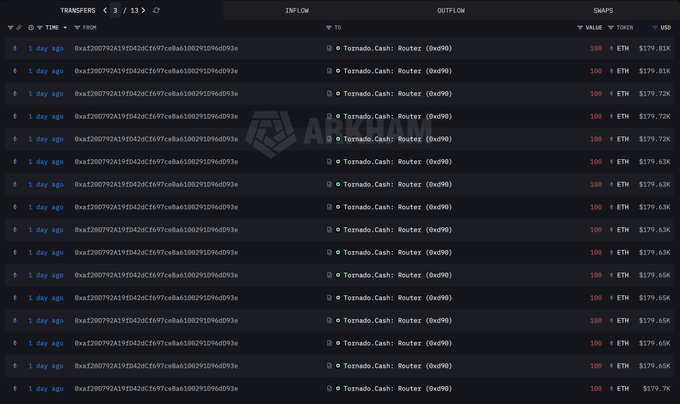
Task: Click ETH token icon in last $179.72K row
Action: click(x=611, y=139)
